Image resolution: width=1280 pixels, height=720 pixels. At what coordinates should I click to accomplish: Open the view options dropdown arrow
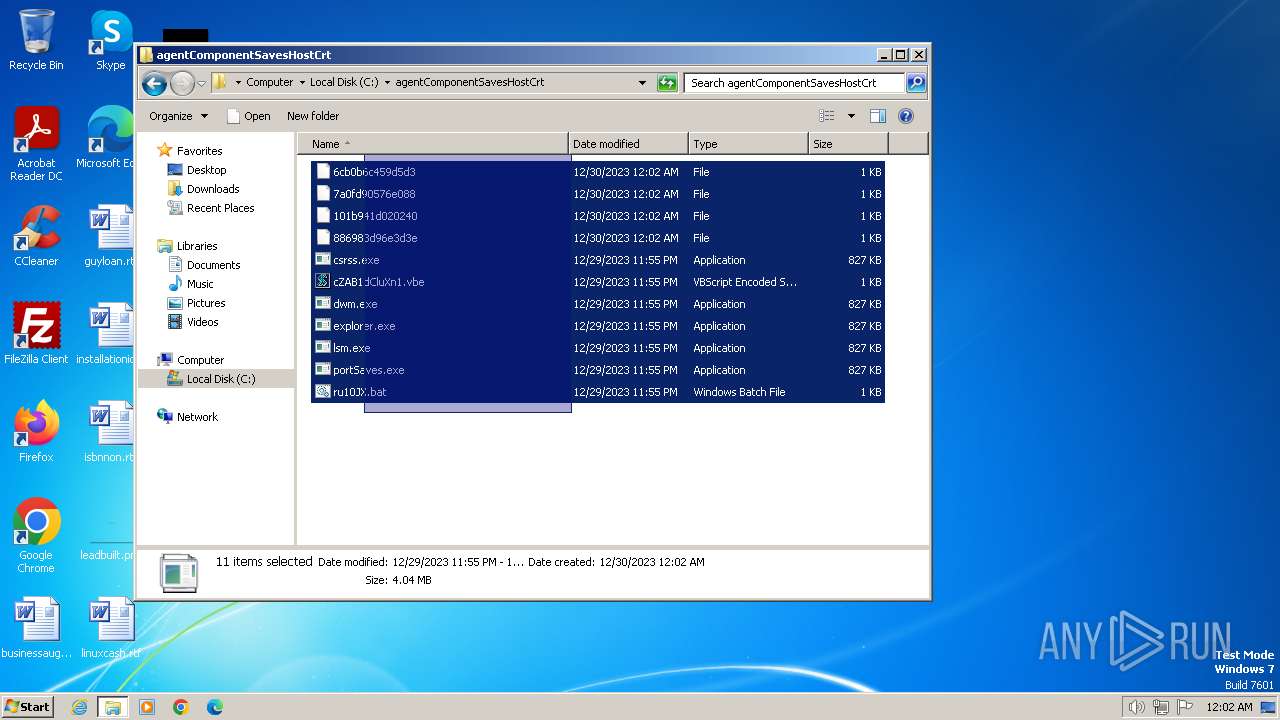pyautogui.click(x=851, y=116)
